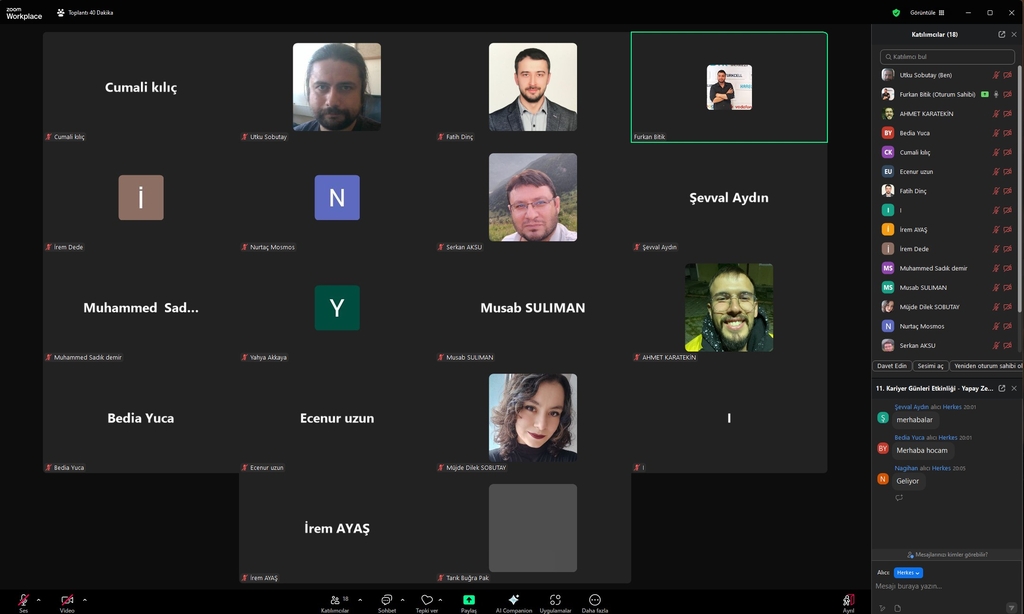Open the Herkes recipient dropdown
1024x614 pixels.
pyautogui.click(x=908, y=573)
